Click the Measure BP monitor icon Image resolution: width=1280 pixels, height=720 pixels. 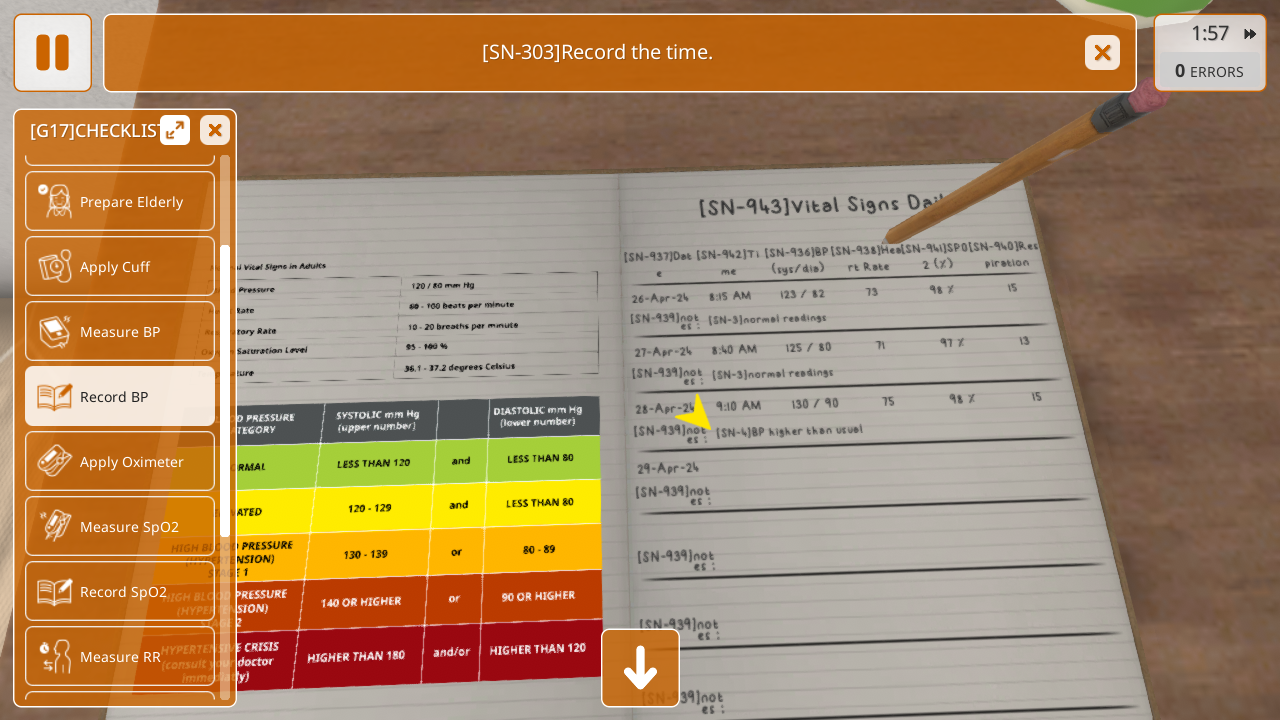(55, 332)
